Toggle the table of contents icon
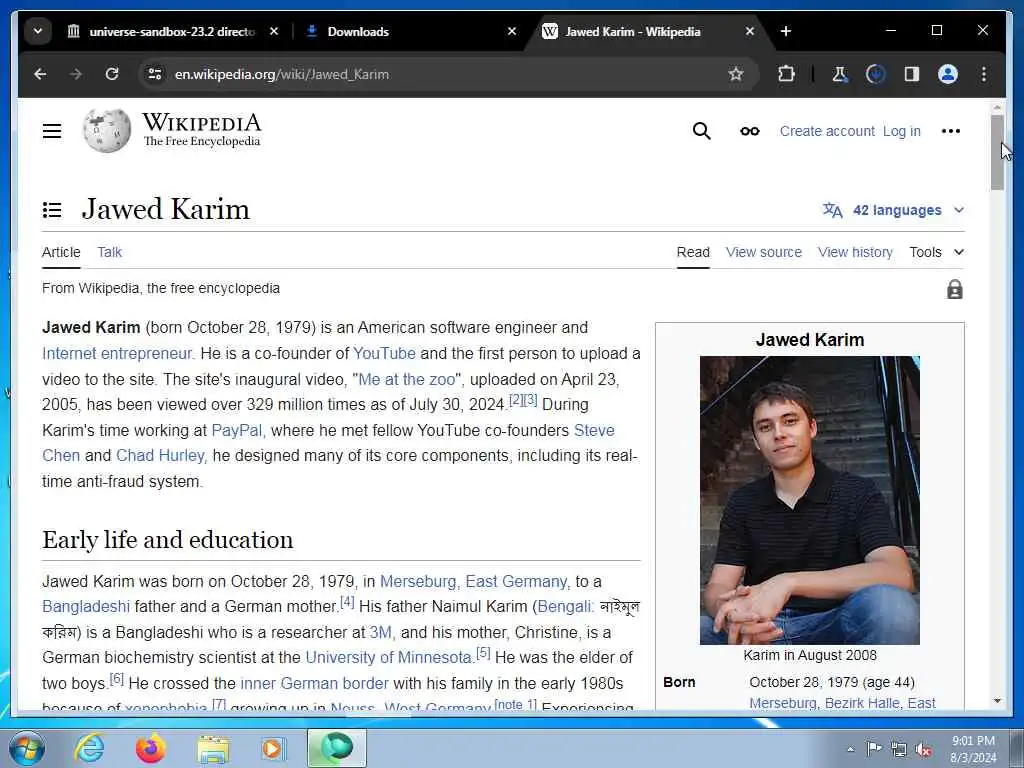 point(52,210)
